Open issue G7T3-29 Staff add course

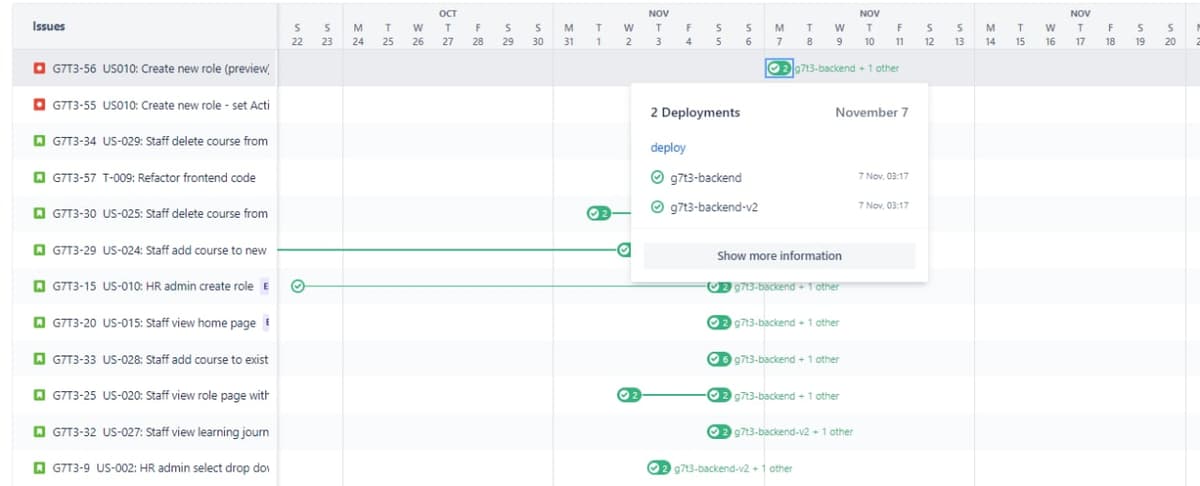(159, 250)
